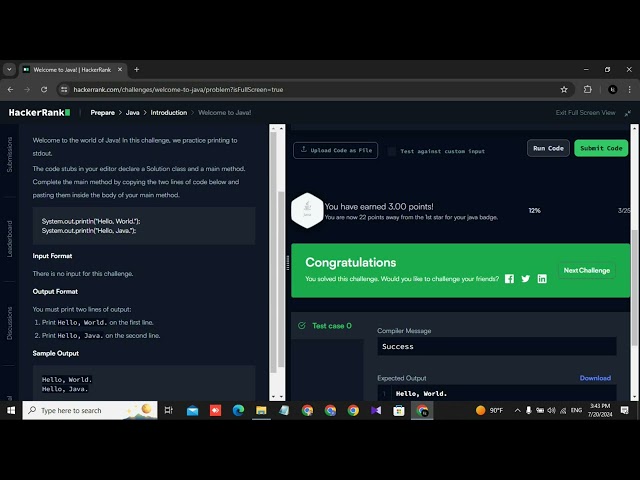
Task: Open Introduction breadcrumb link
Action: 169,113
